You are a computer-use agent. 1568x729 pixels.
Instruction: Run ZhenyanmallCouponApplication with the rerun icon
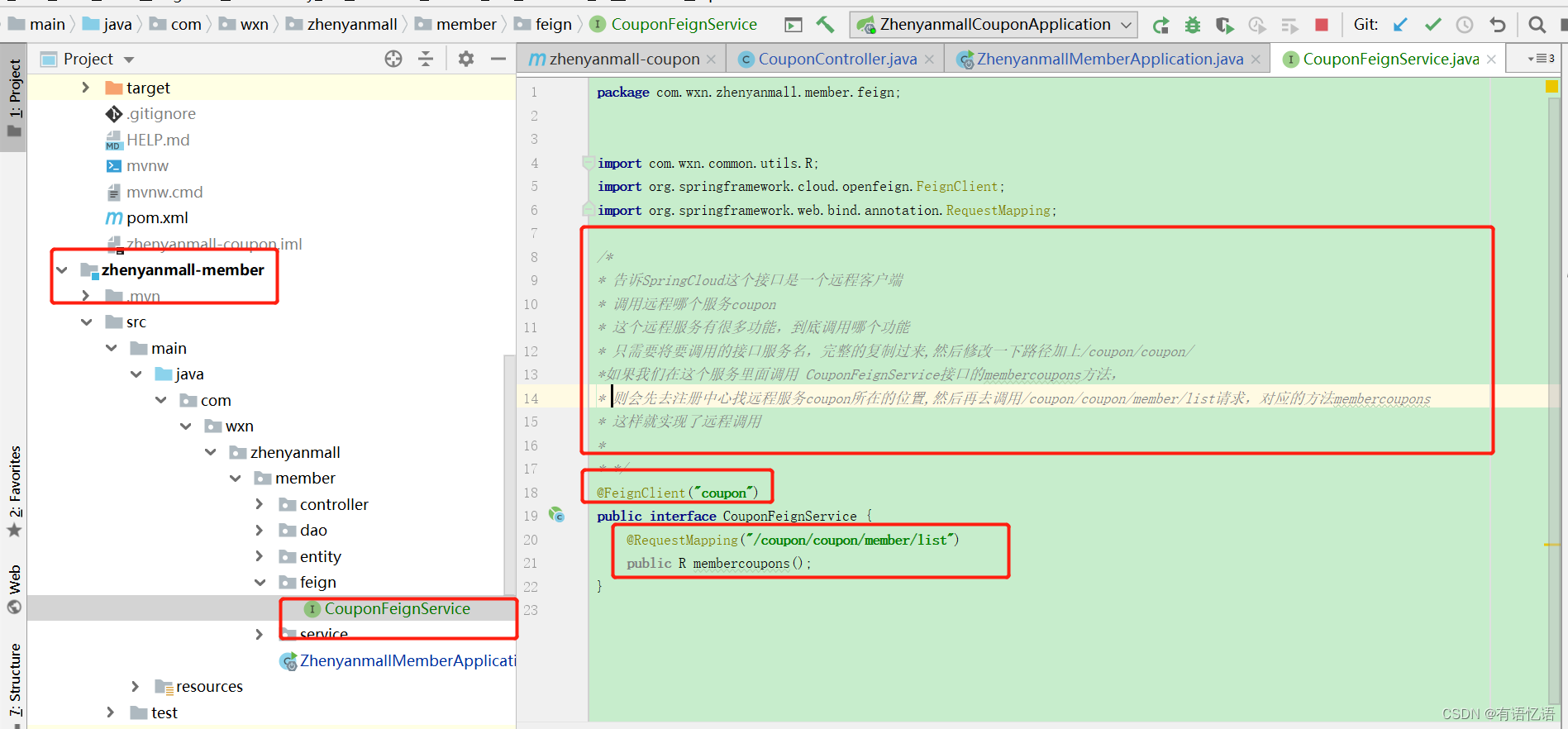(1161, 25)
